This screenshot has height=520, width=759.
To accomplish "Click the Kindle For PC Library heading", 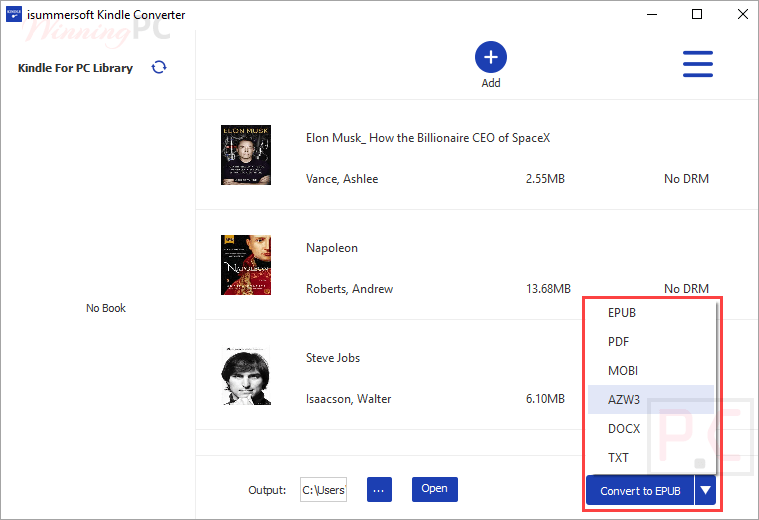I will [75, 68].
